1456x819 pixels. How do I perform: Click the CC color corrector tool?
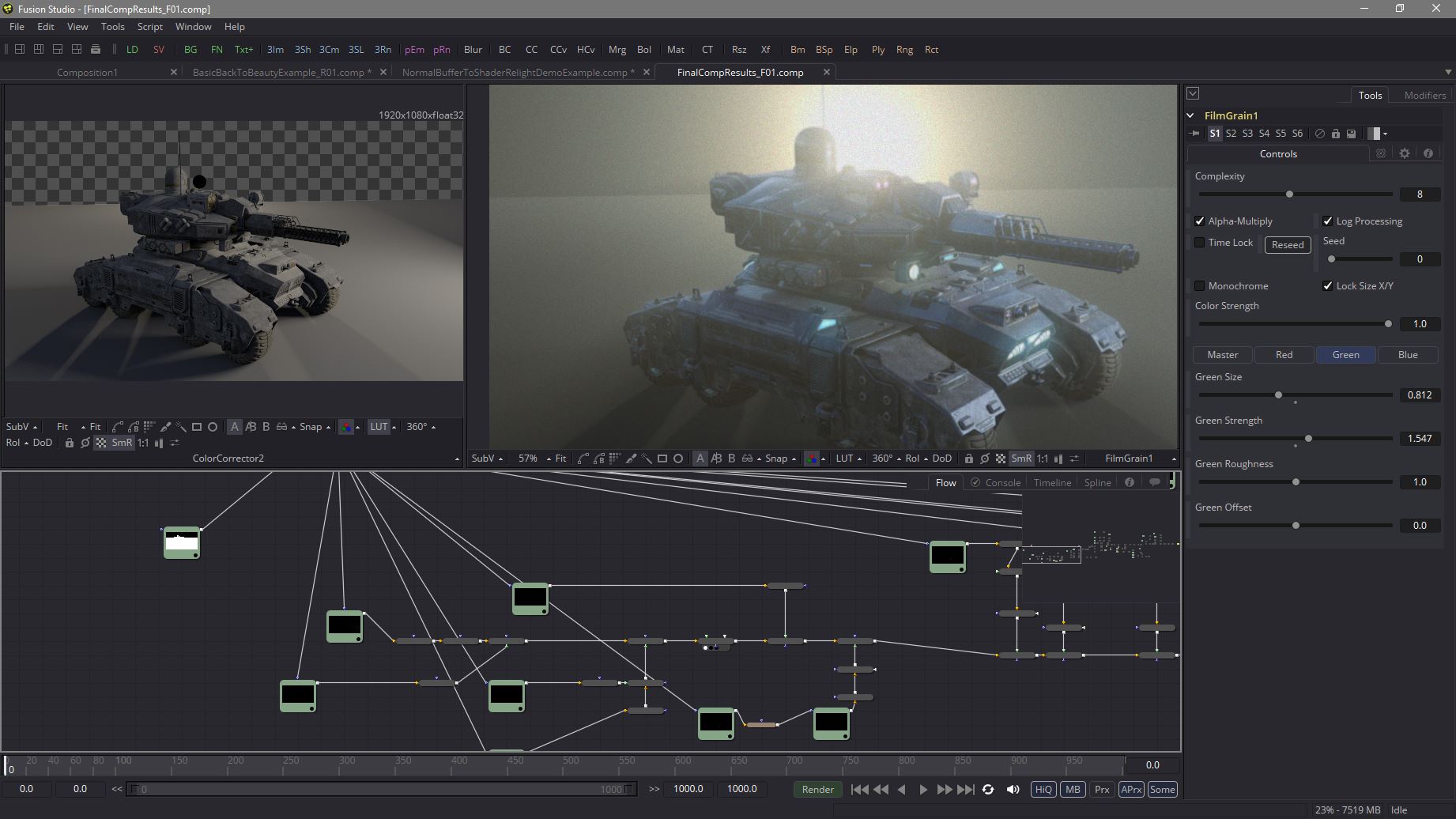point(531,49)
